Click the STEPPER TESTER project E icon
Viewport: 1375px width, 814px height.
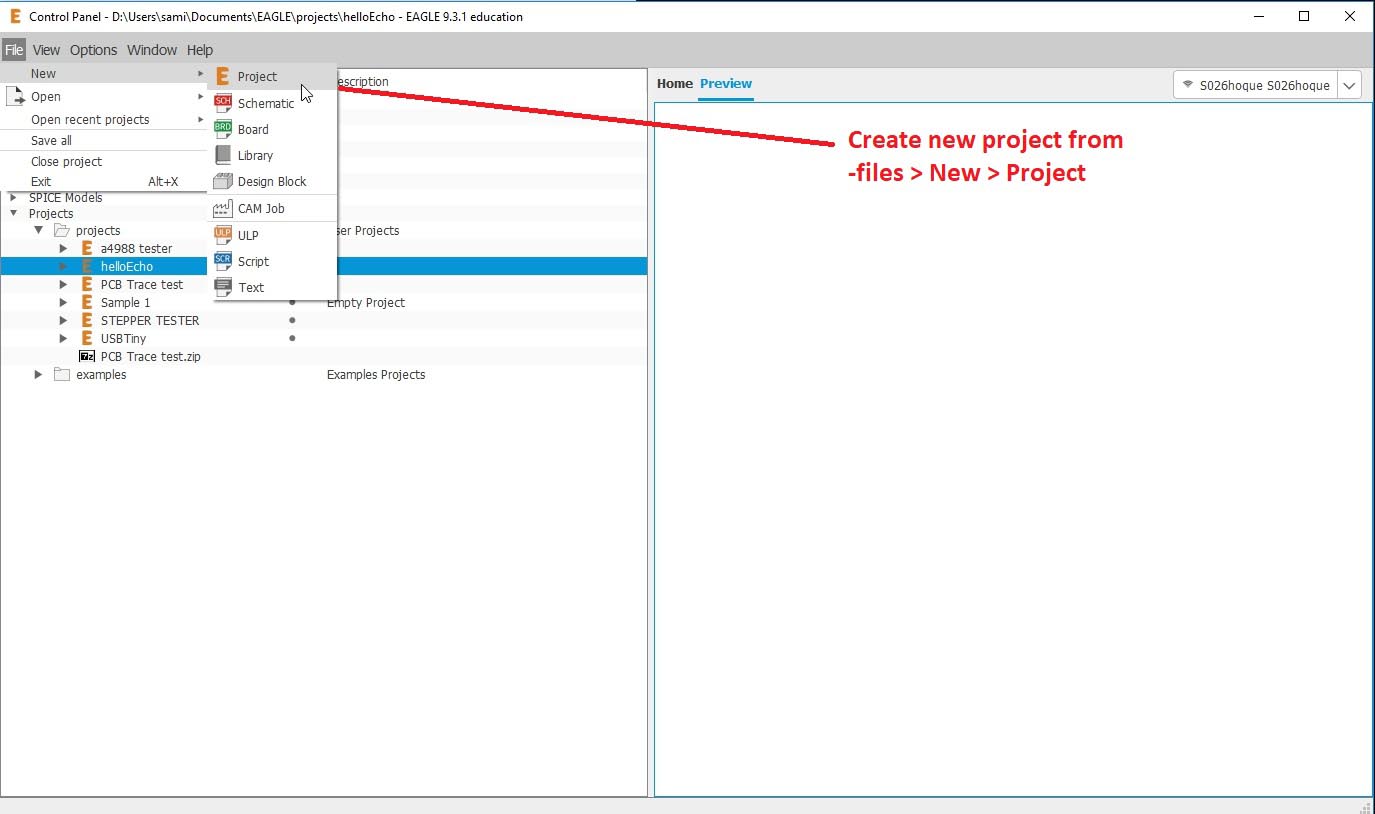click(x=87, y=320)
